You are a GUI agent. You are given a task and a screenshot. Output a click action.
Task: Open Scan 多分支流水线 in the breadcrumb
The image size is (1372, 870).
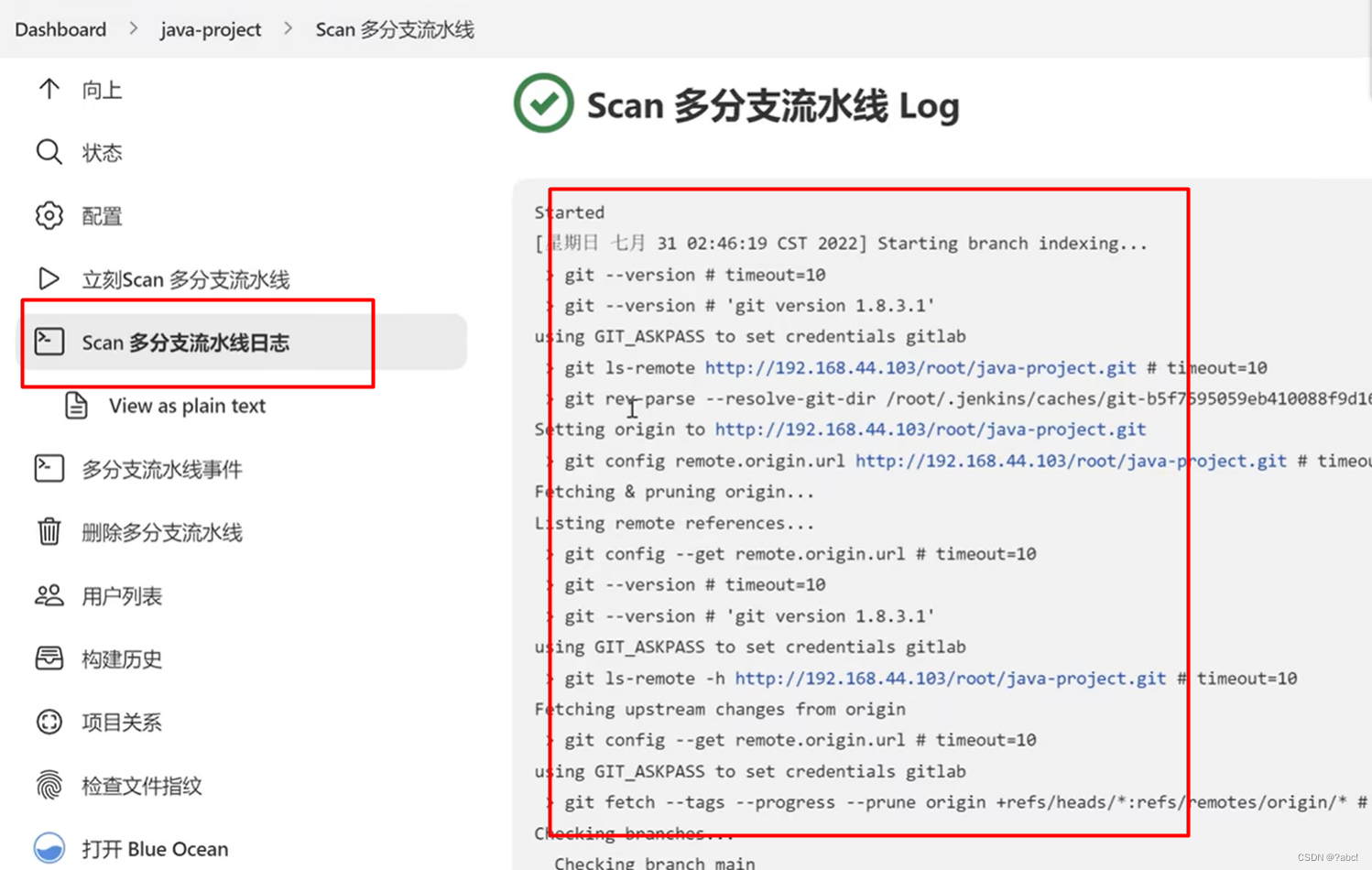[x=395, y=29]
